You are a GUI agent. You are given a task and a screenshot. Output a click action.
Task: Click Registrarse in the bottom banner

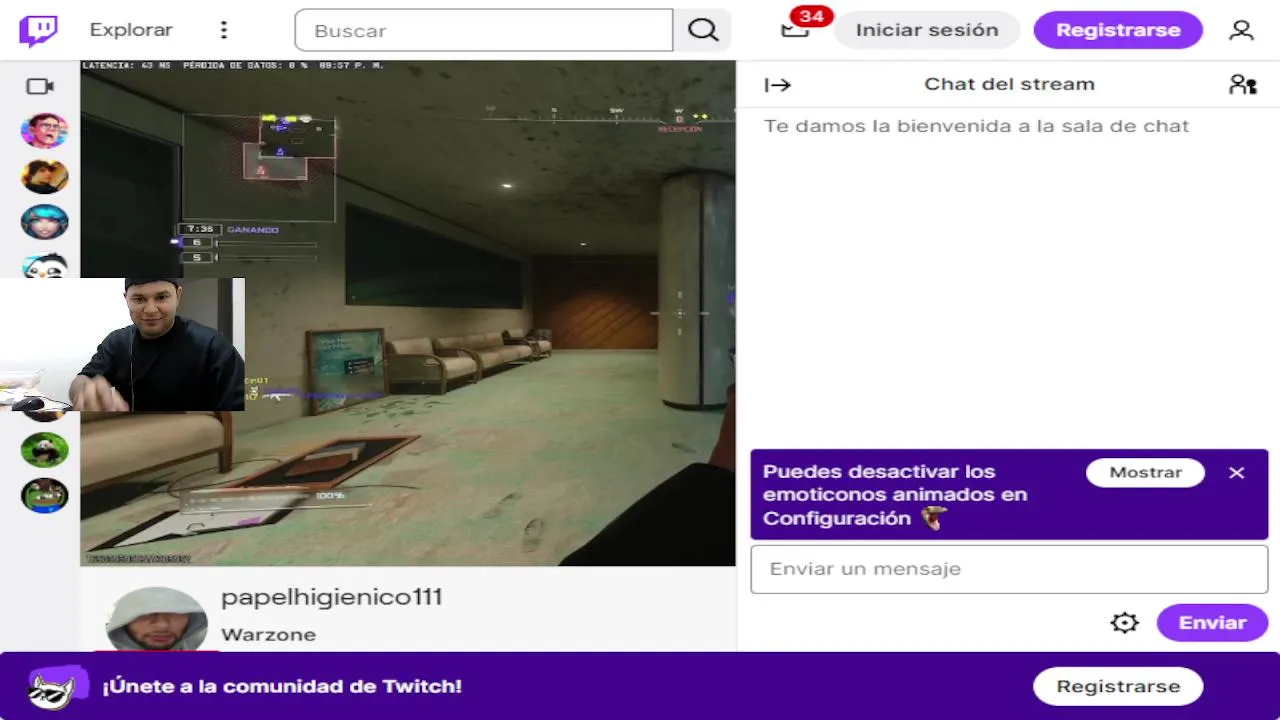point(1118,687)
